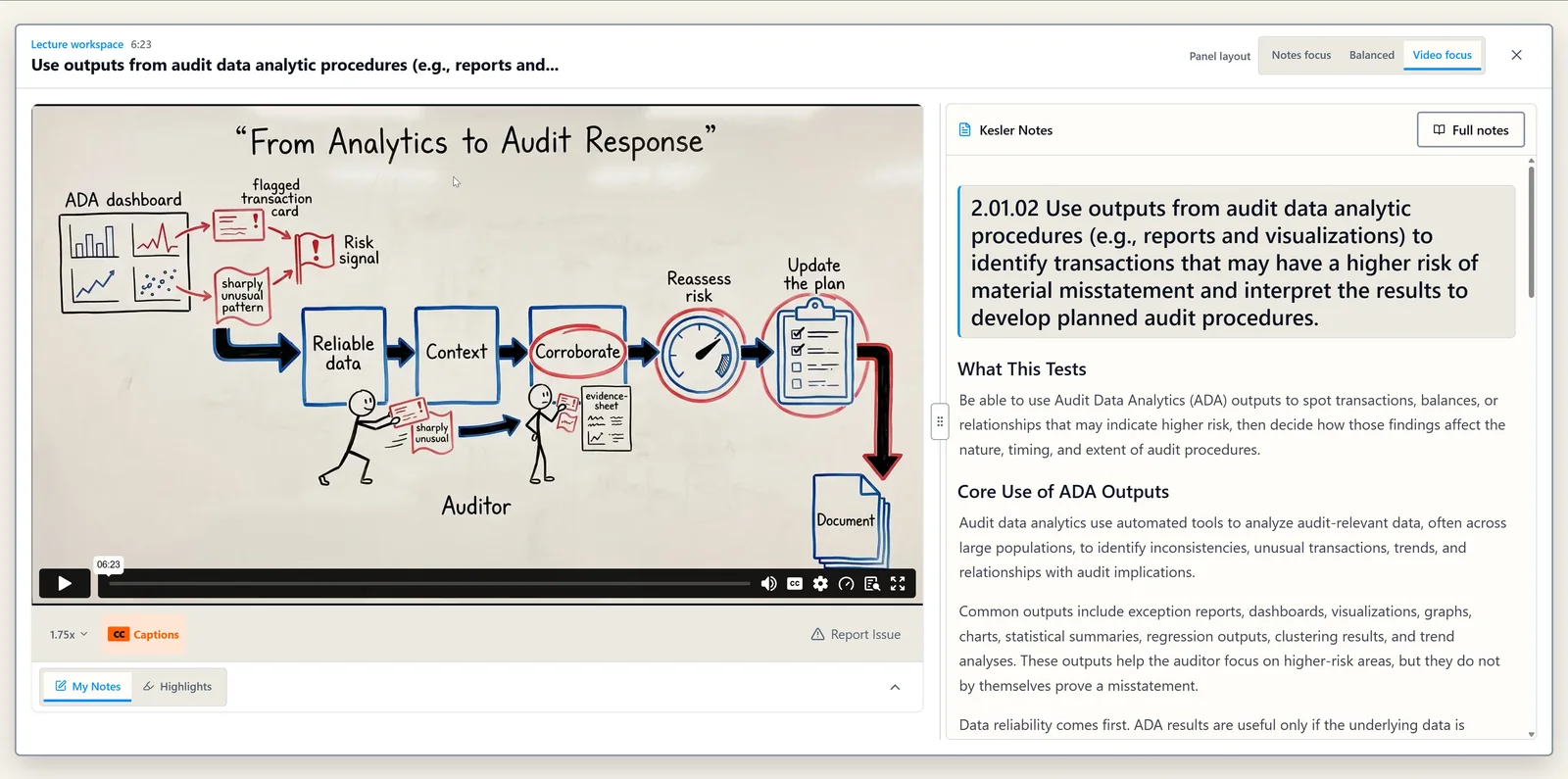Viewport: 1568px width, 779px height.
Task: Click the panel divider grip handle
Action: (940, 422)
